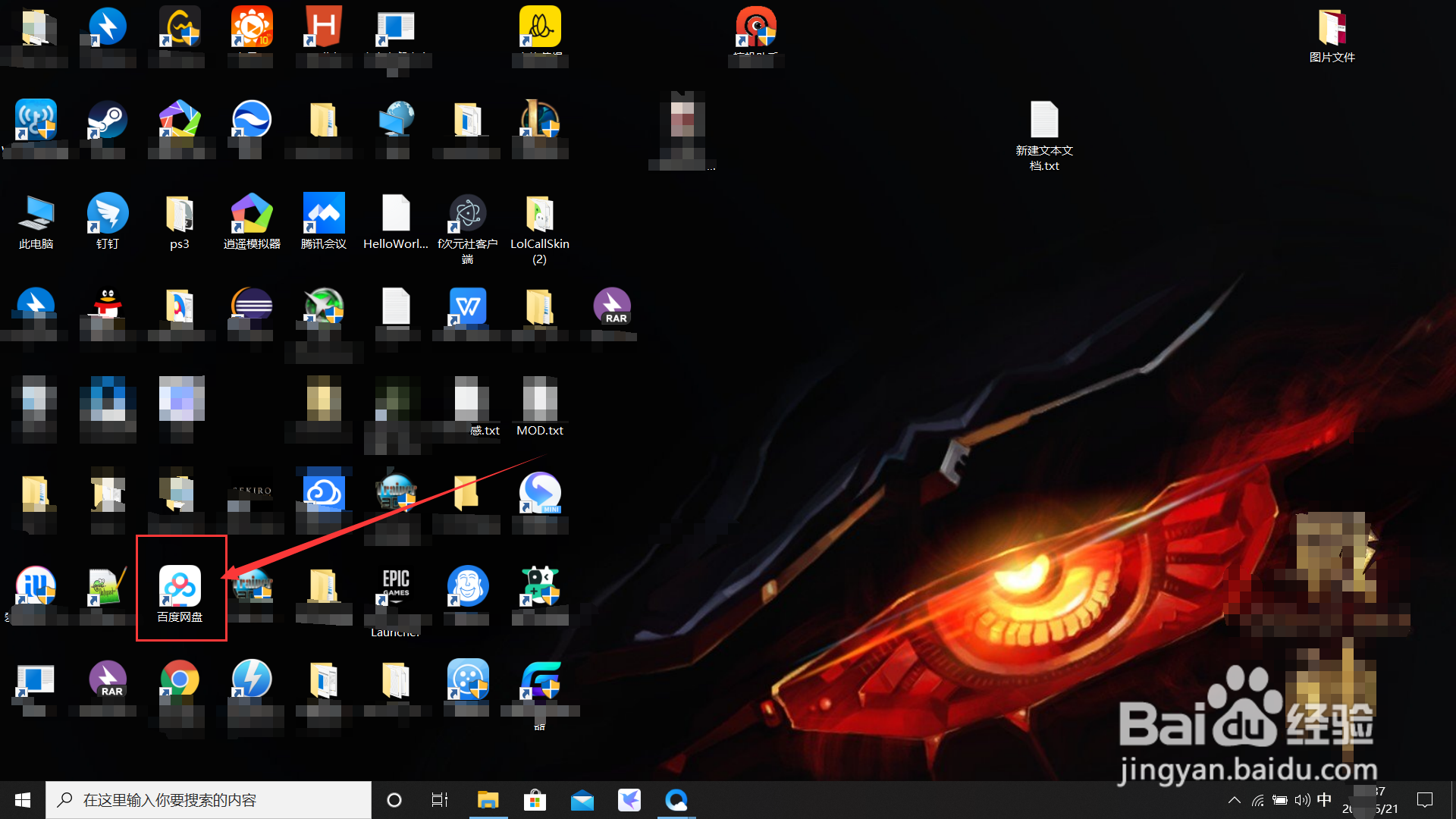Launch the QQ penguin desktop icon
Image resolution: width=1456 pixels, height=819 pixels.
(108, 306)
